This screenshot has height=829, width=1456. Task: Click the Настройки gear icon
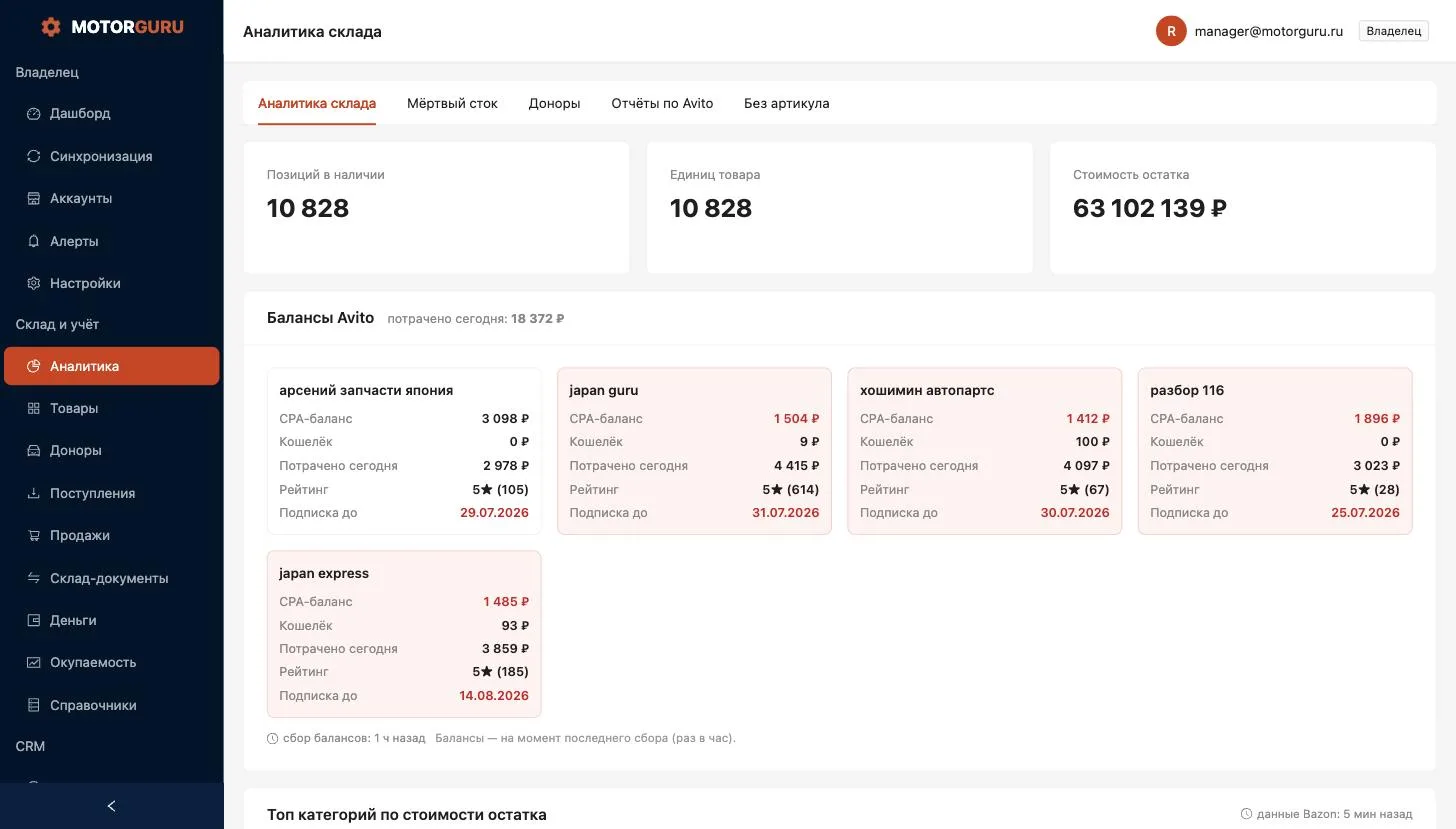pos(34,283)
